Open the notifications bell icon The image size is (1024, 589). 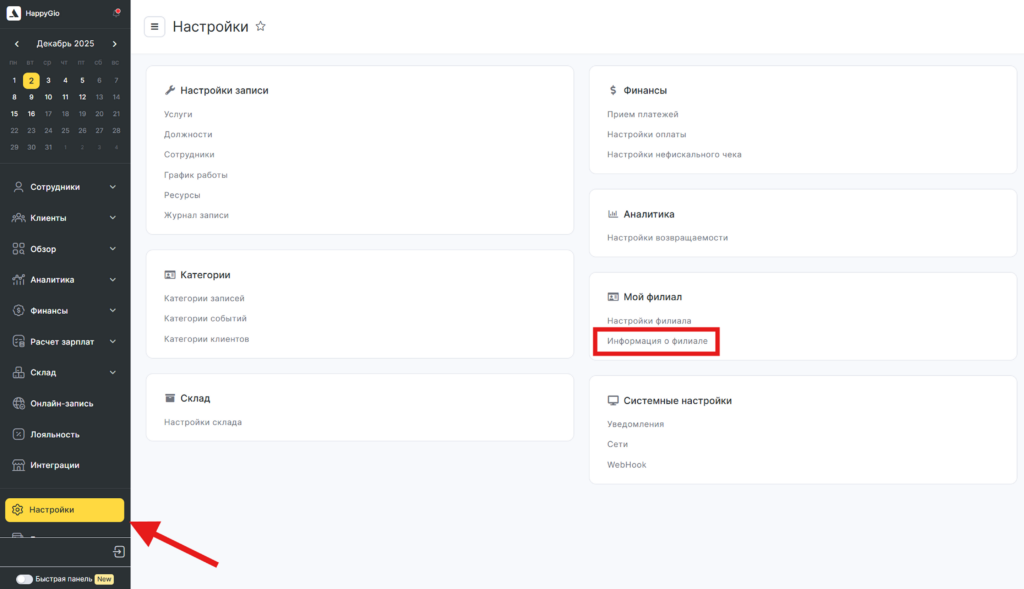(116, 13)
